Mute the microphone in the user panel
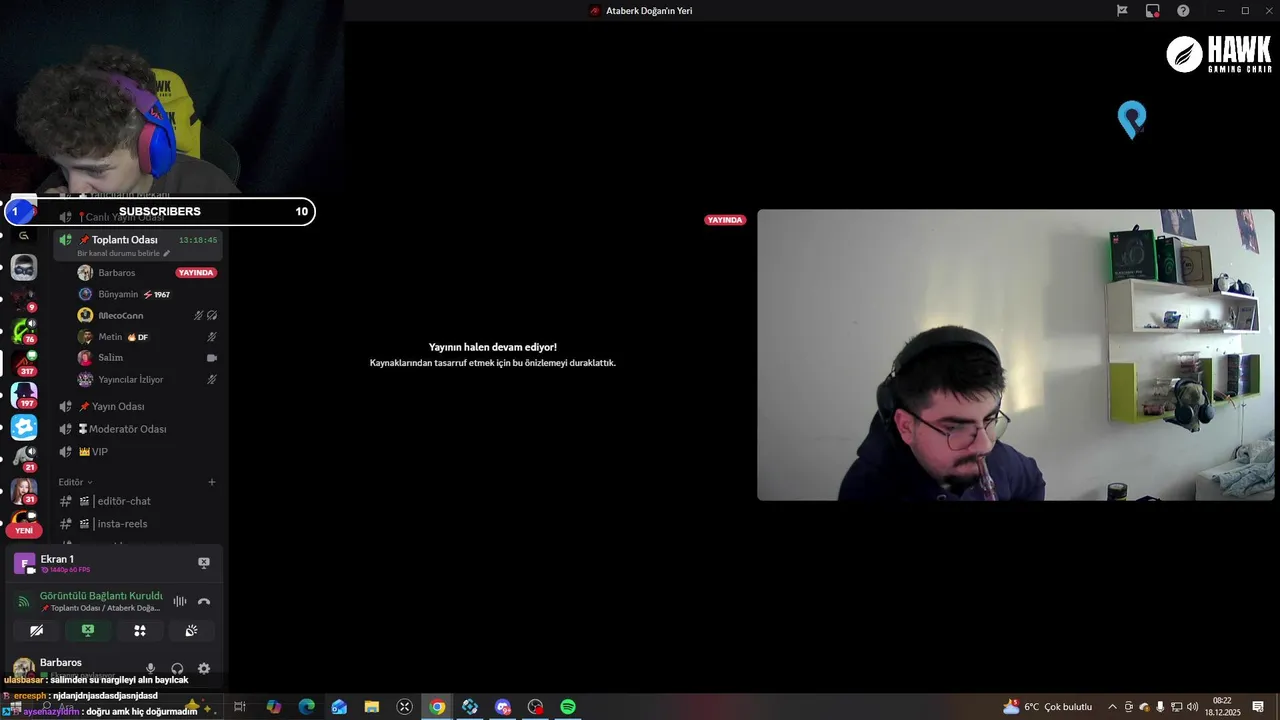 click(151, 668)
